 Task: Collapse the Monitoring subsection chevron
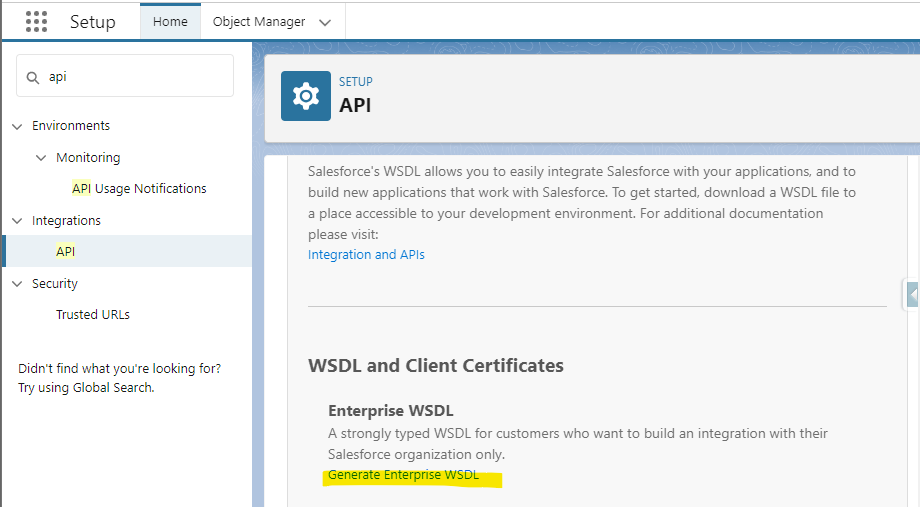[41, 158]
